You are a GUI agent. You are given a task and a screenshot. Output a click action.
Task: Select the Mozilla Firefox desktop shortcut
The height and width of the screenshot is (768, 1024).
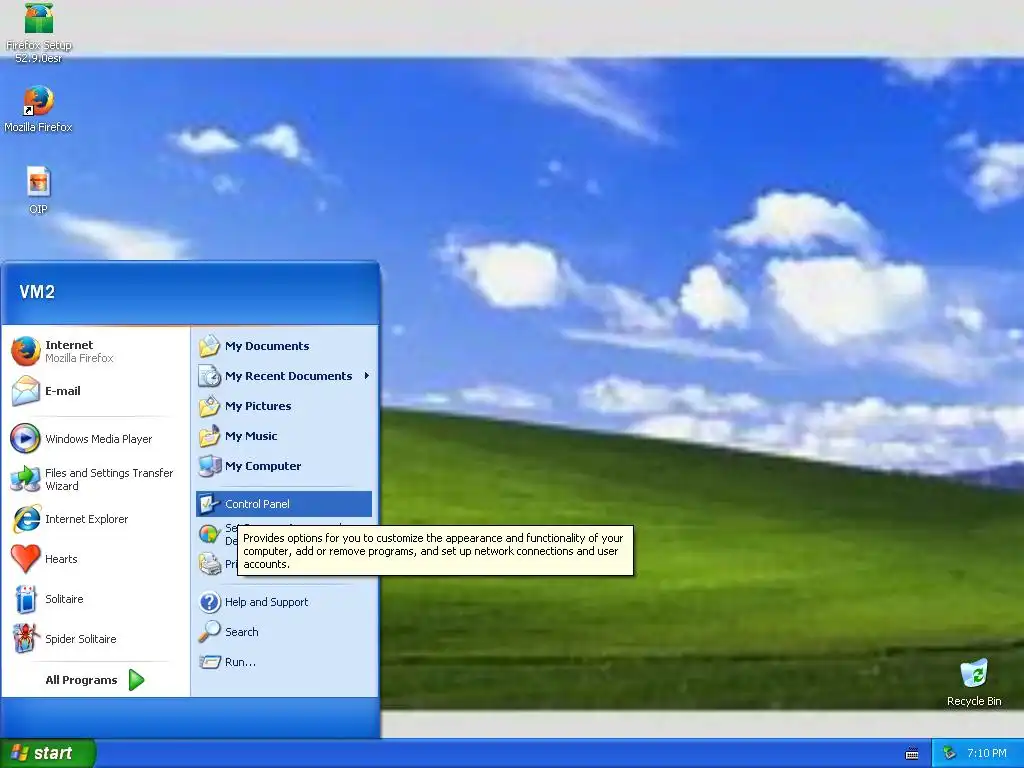[39, 109]
